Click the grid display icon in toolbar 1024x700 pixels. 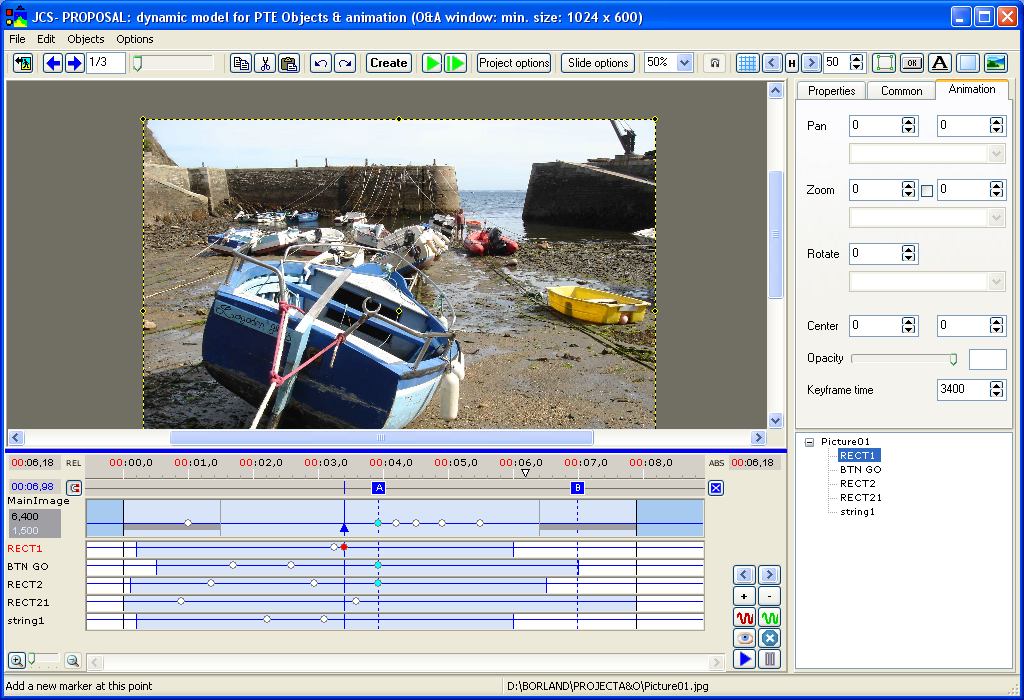point(747,63)
